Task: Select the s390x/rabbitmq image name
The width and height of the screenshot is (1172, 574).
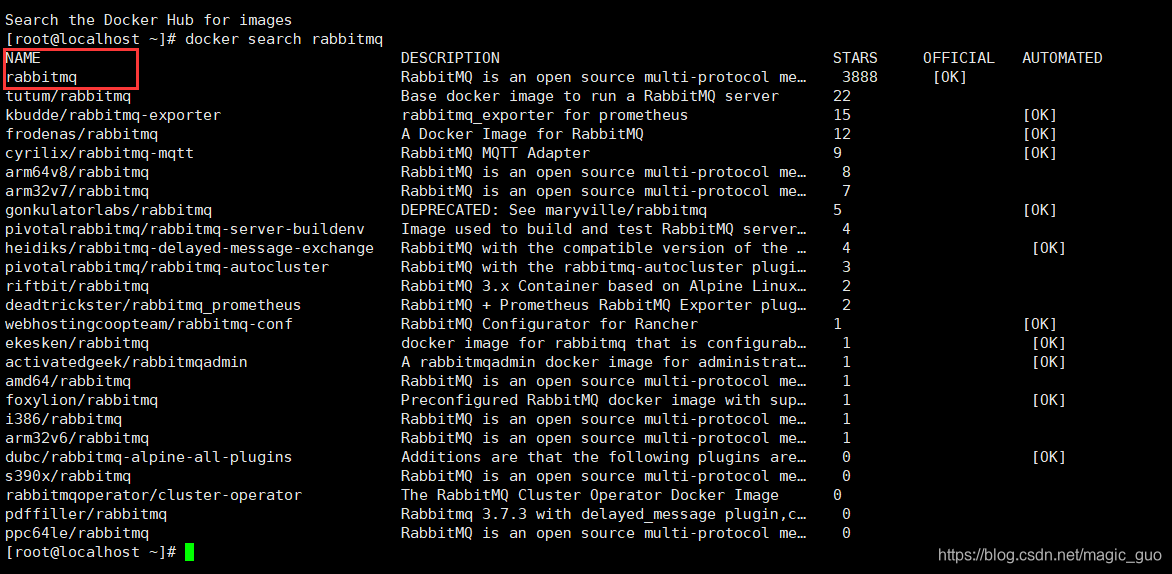Action: coord(68,476)
